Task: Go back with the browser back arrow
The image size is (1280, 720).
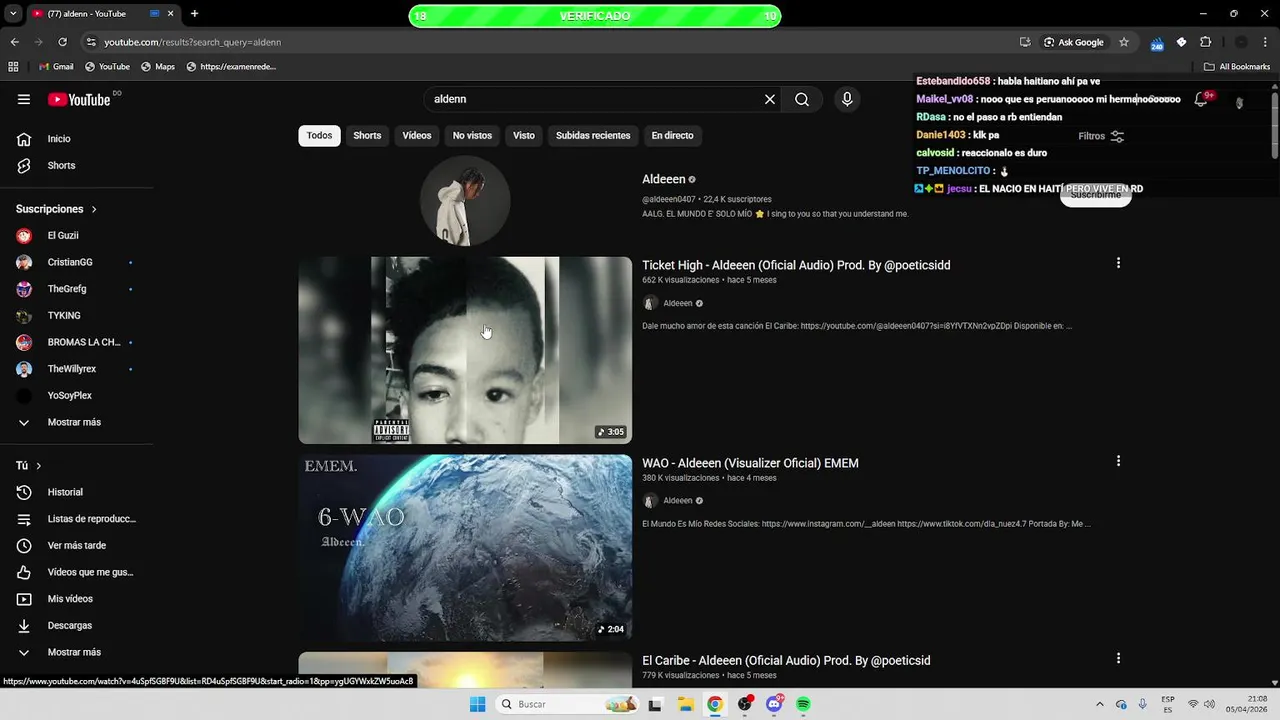Action: pyautogui.click(x=14, y=42)
